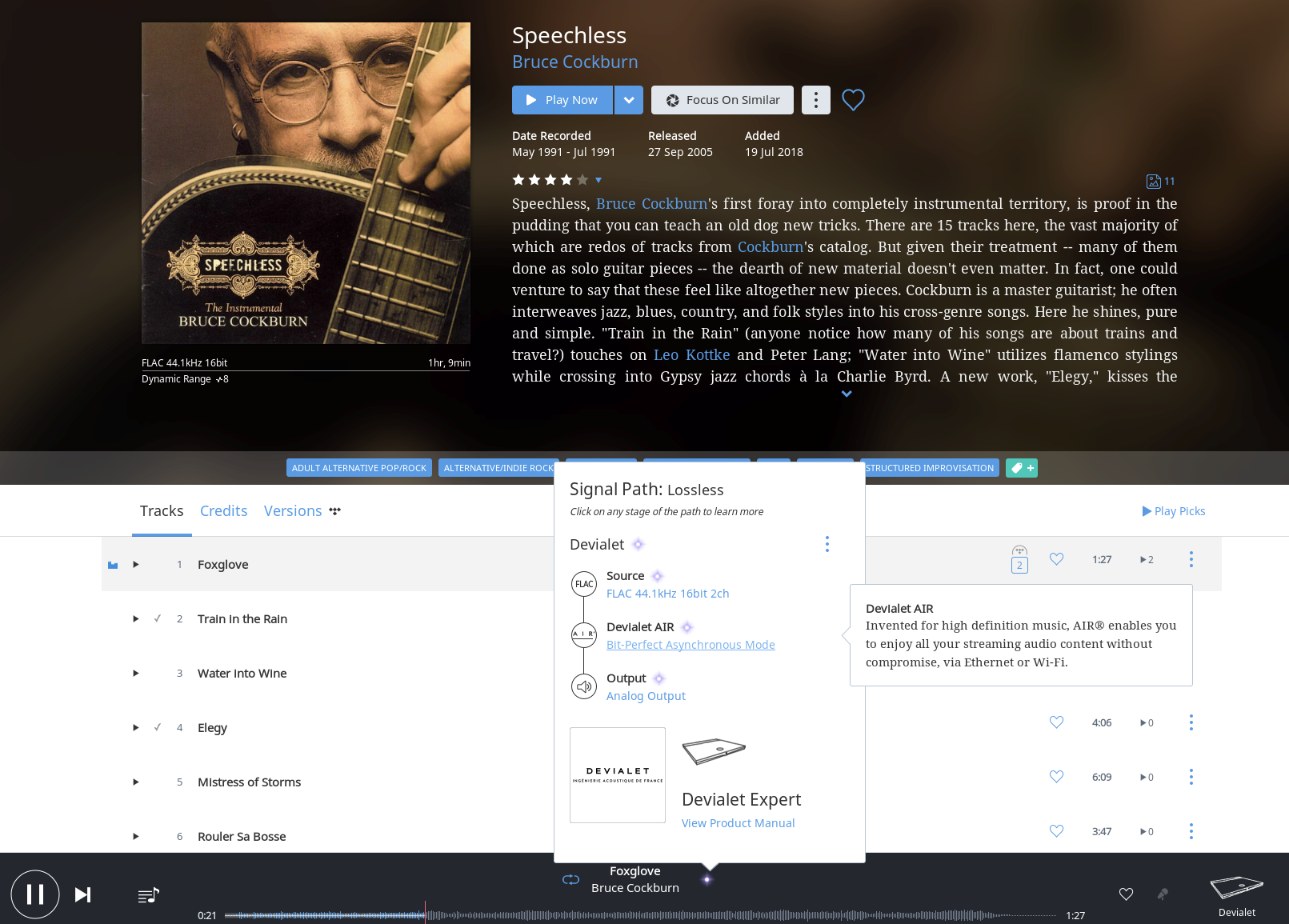
Task: Expand Play Now dropdown arrow
Action: pos(629,100)
